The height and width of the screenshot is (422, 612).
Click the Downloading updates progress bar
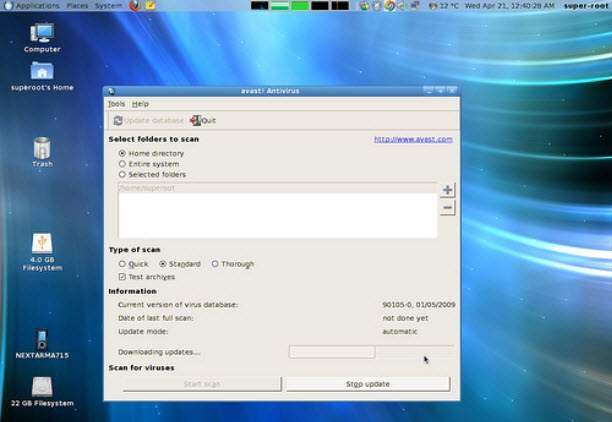(x=371, y=352)
